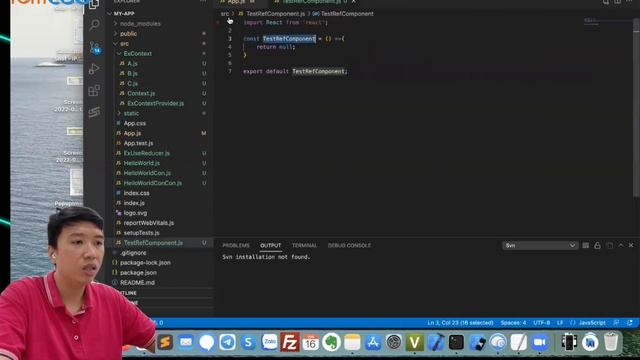Open Calendar from the dock
The image size is (640, 360).
[311, 342]
